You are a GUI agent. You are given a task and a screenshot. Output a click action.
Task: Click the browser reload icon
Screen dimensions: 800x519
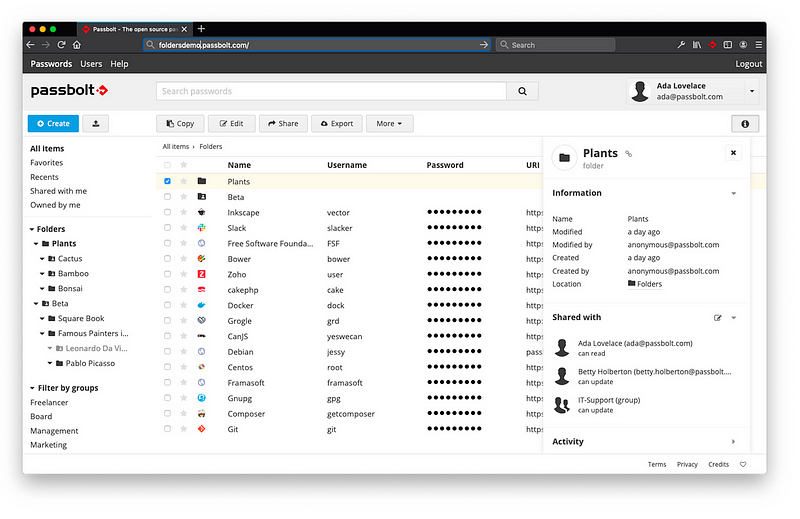(x=61, y=45)
